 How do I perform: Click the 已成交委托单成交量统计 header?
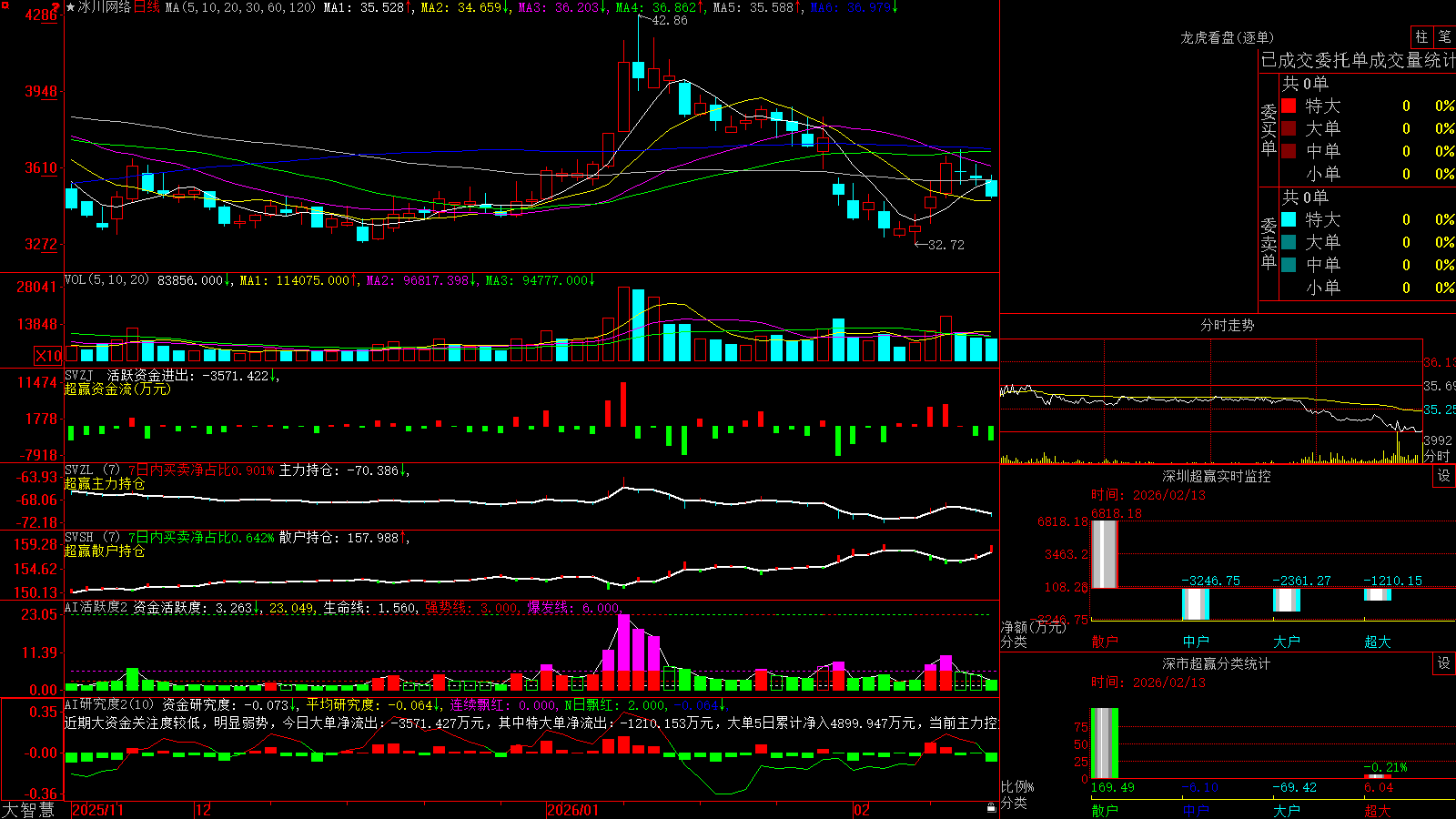(1358, 60)
